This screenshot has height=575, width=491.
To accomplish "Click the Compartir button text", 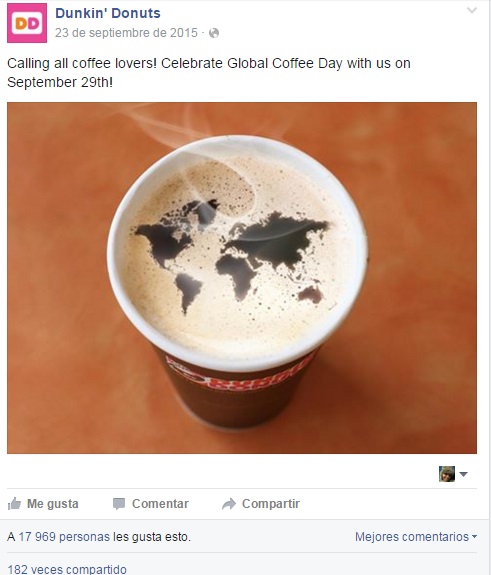I will point(271,504).
